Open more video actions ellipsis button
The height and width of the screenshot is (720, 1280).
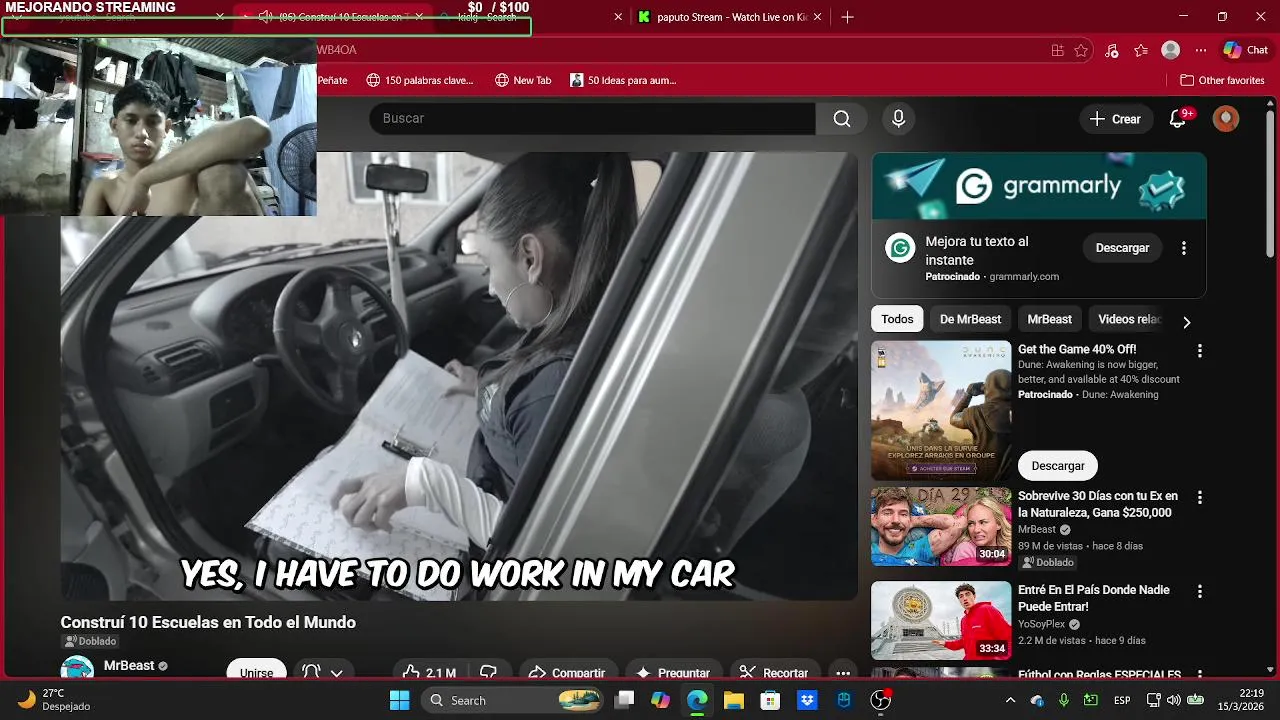843,673
